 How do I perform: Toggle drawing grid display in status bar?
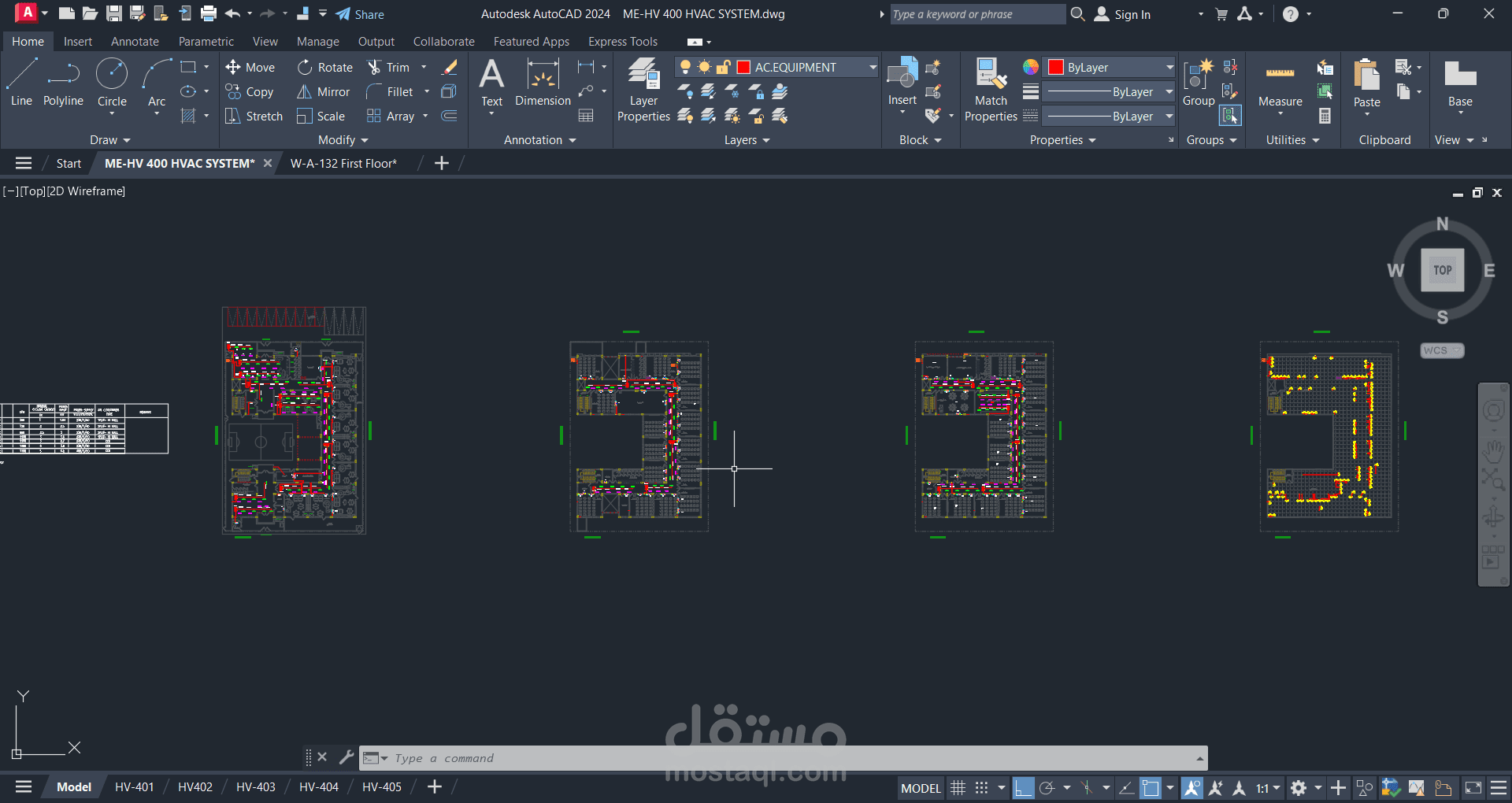pos(958,787)
